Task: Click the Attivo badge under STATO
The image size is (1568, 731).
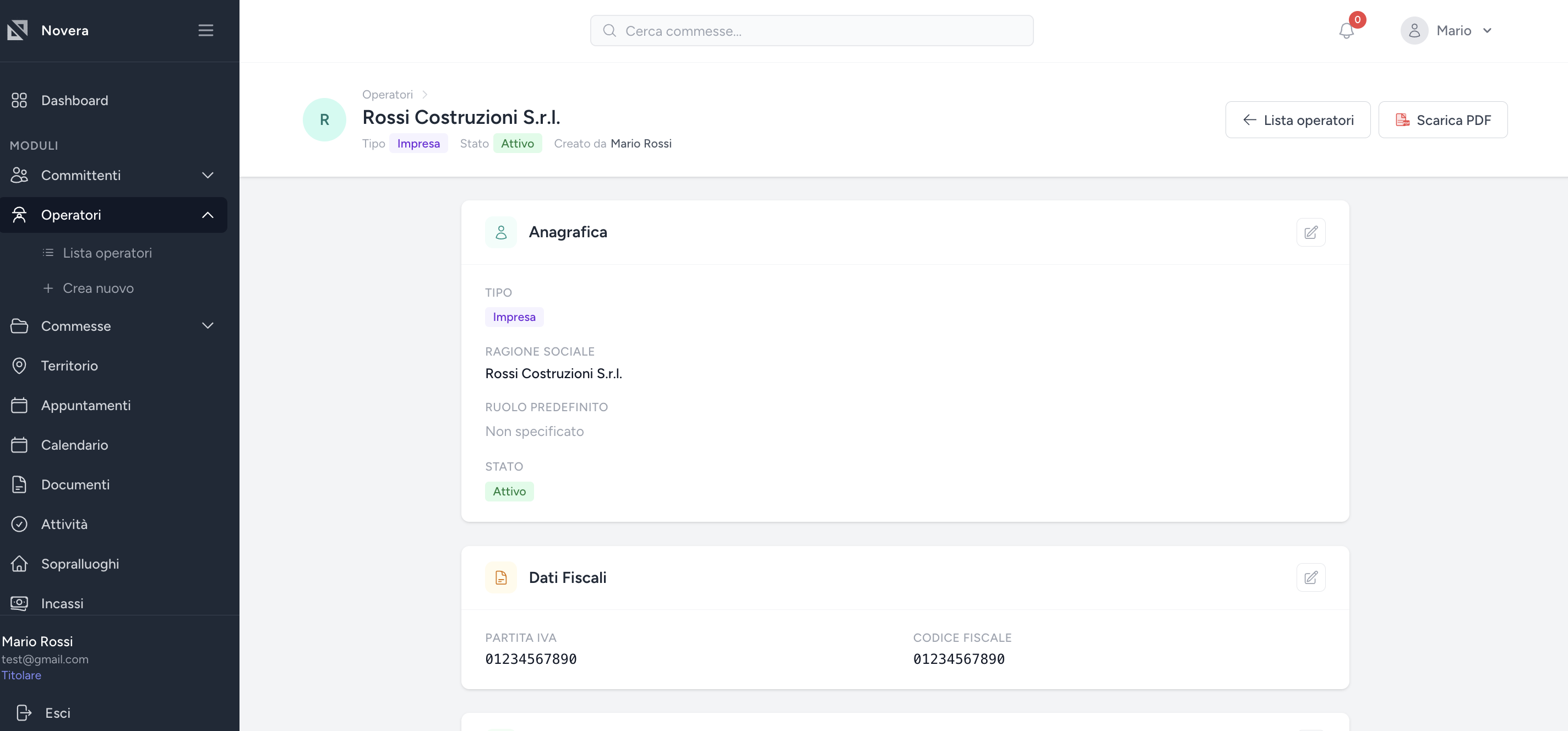Action: (x=509, y=492)
